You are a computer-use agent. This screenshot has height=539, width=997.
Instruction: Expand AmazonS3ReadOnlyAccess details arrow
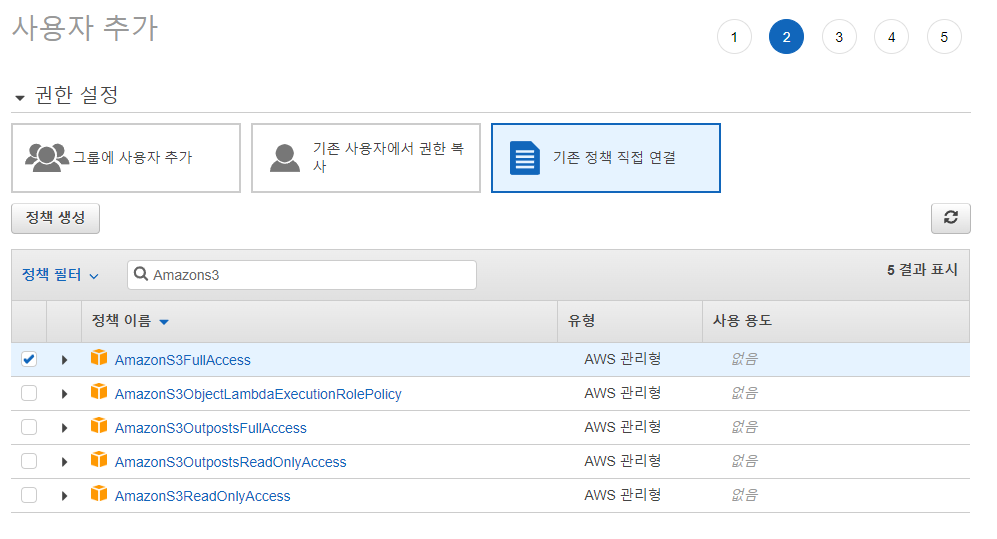click(x=64, y=496)
